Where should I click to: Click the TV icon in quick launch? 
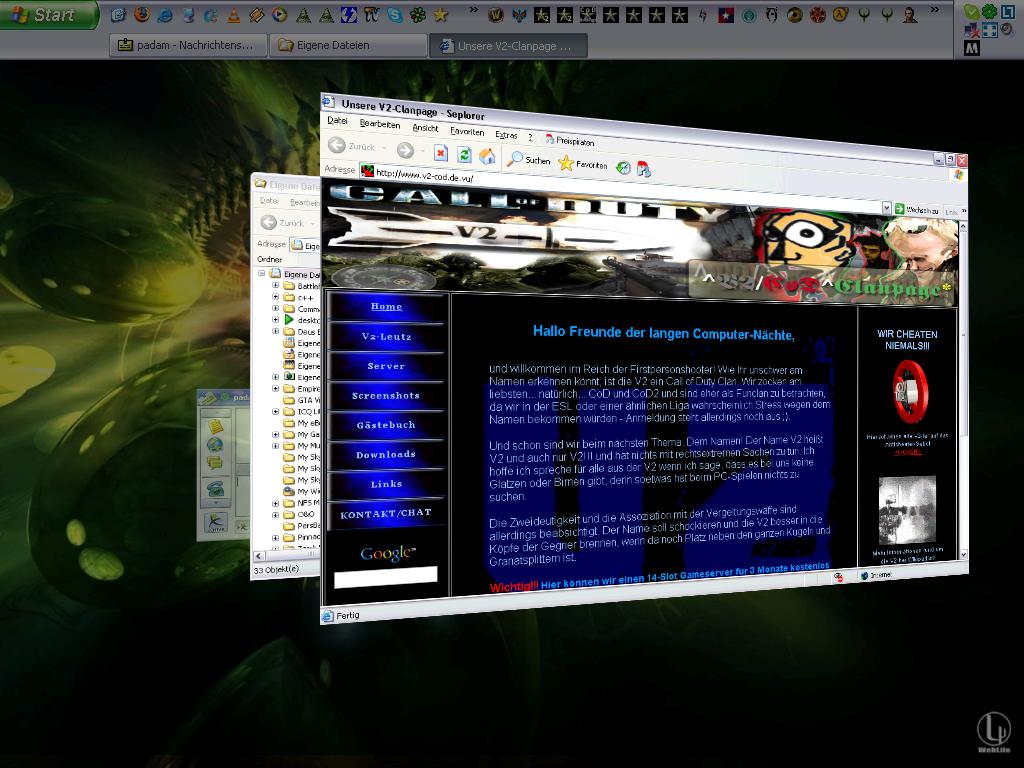[x=372, y=14]
